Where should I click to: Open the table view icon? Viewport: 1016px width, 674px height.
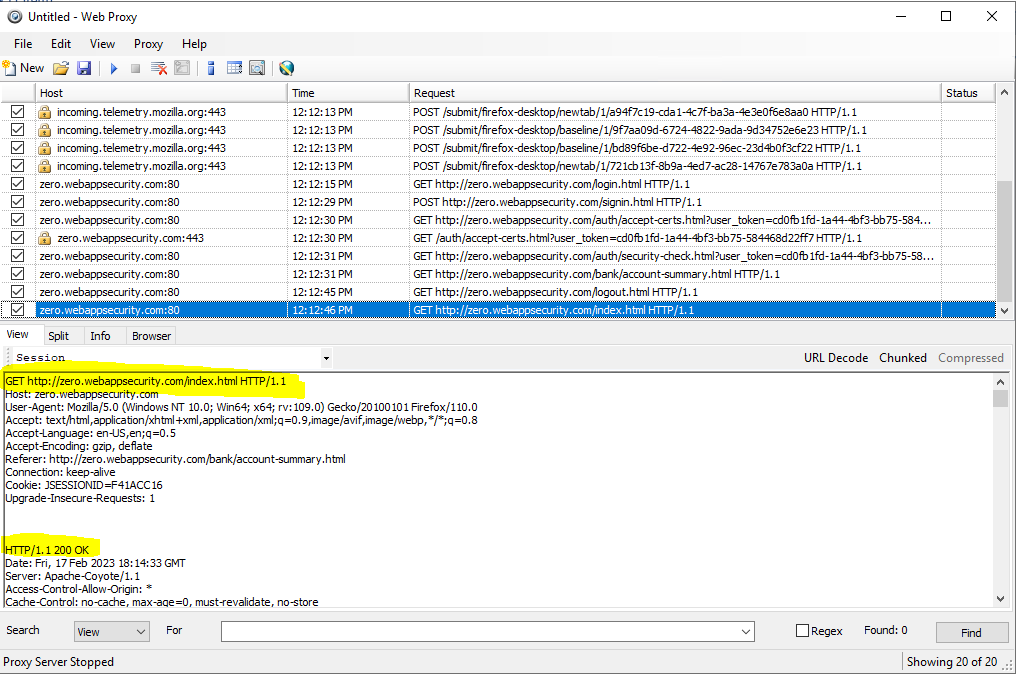[234, 67]
